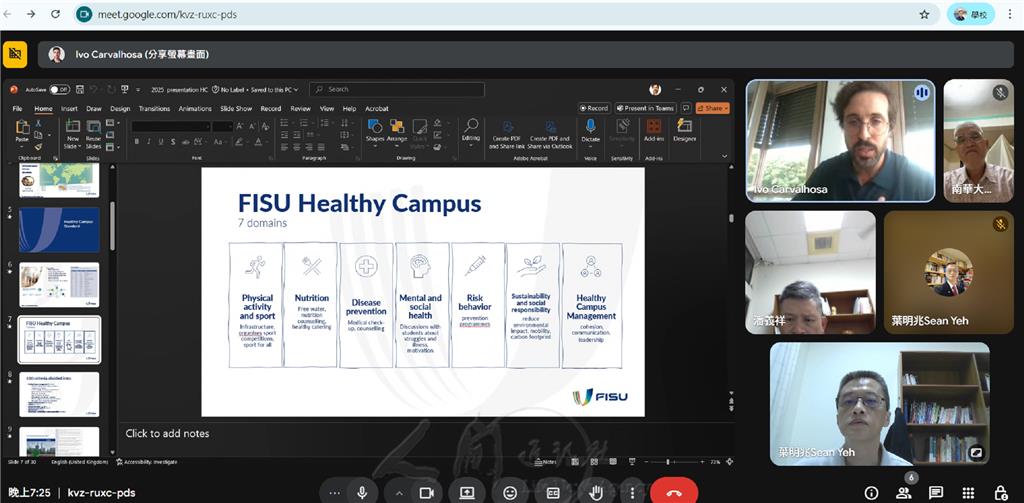Image resolution: width=1024 pixels, height=503 pixels.
Task: Toggle Italic formatting in the ribbon
Action: (149, 142)
